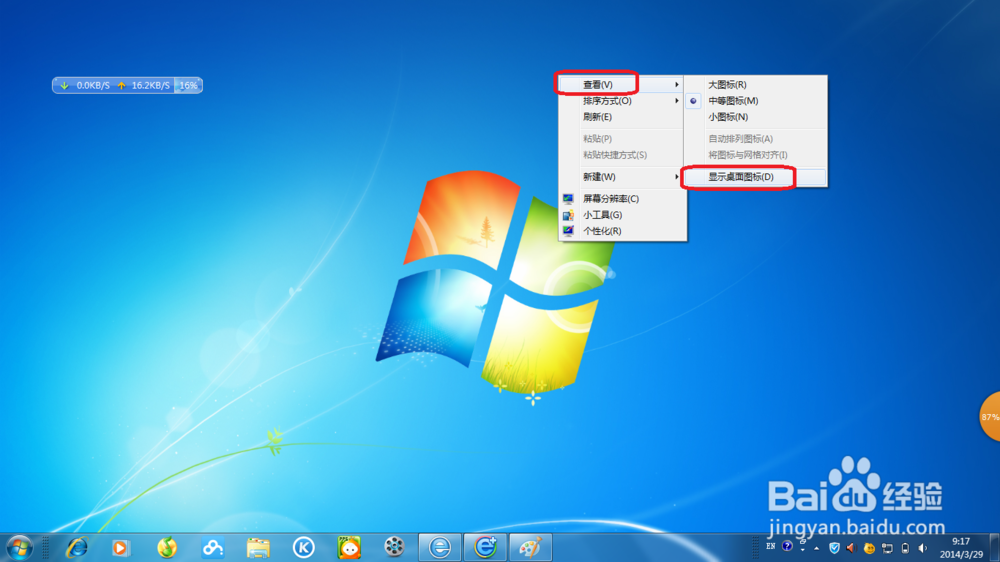This screenshot has height=562, width=1000.
Task: Click the 新建 submenu arrow
Action: [677, 177]
